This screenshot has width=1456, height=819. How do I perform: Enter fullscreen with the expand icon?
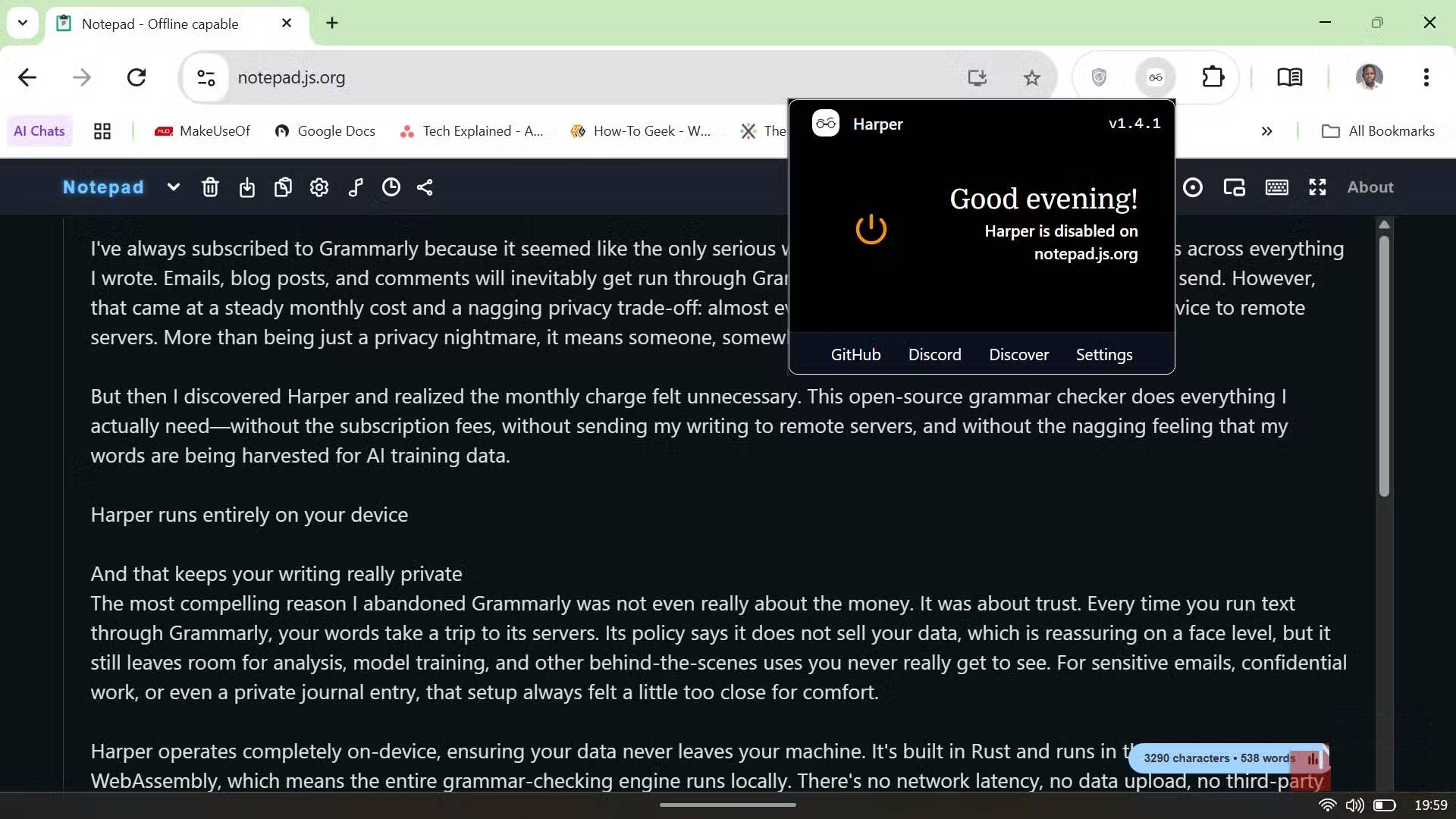coord(1317,187)
